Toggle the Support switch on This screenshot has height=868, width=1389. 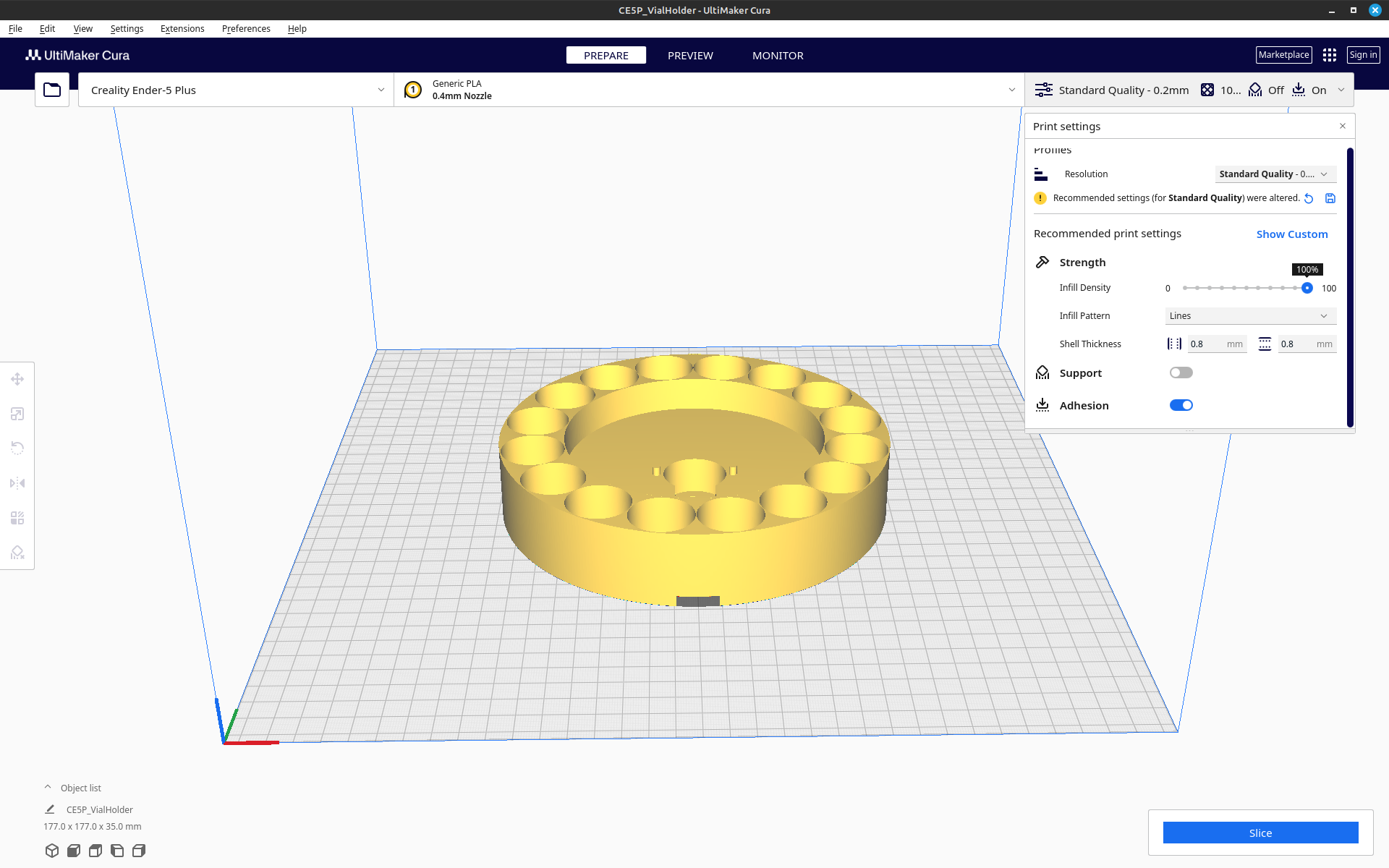(x=1181, y=373)
